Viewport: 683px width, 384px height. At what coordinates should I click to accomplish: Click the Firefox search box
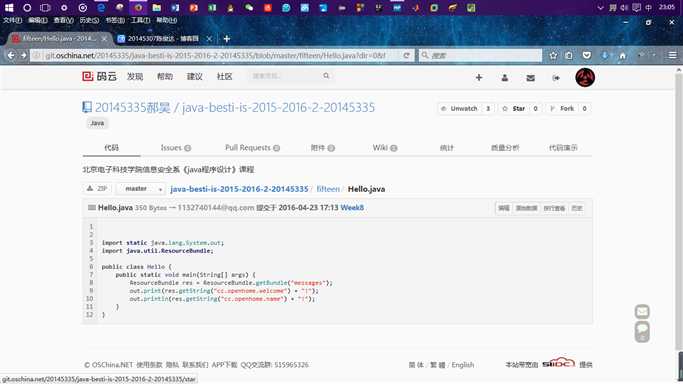click(480, 55)
